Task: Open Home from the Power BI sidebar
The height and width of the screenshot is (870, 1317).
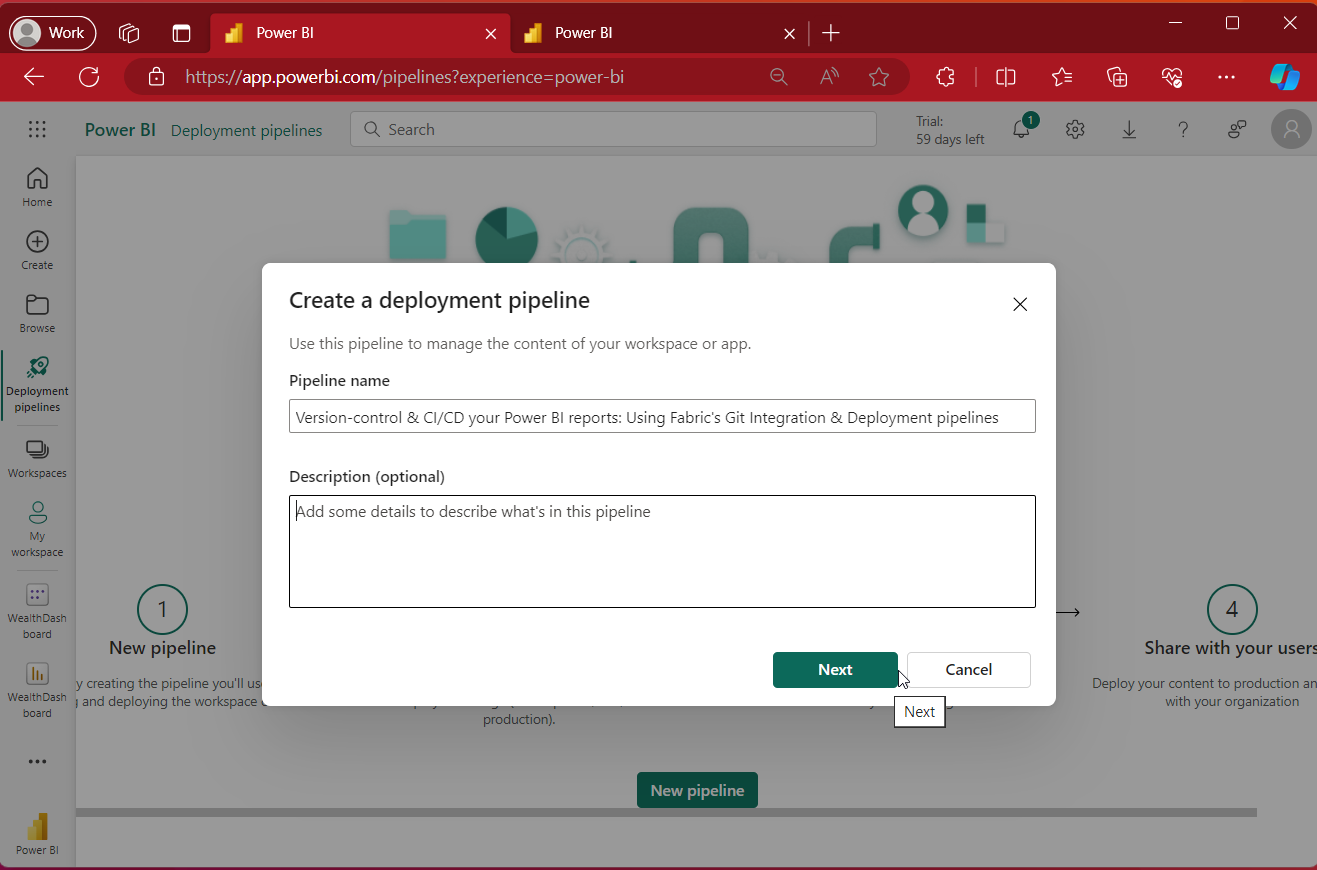Action: [37, 185]
